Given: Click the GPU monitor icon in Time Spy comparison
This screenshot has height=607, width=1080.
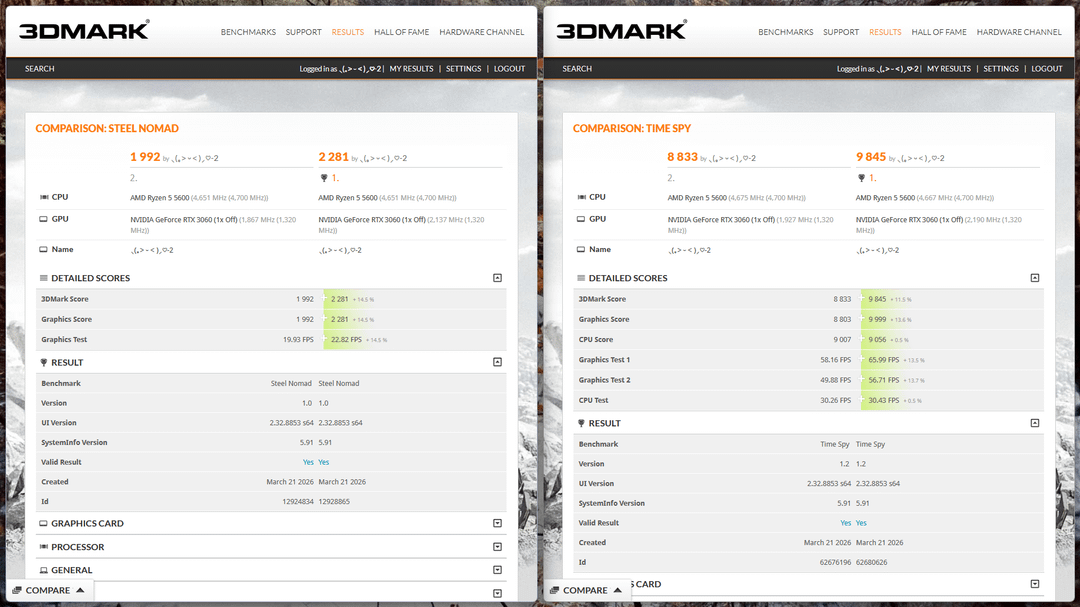Looking at the screenshot, I should 582,219.
